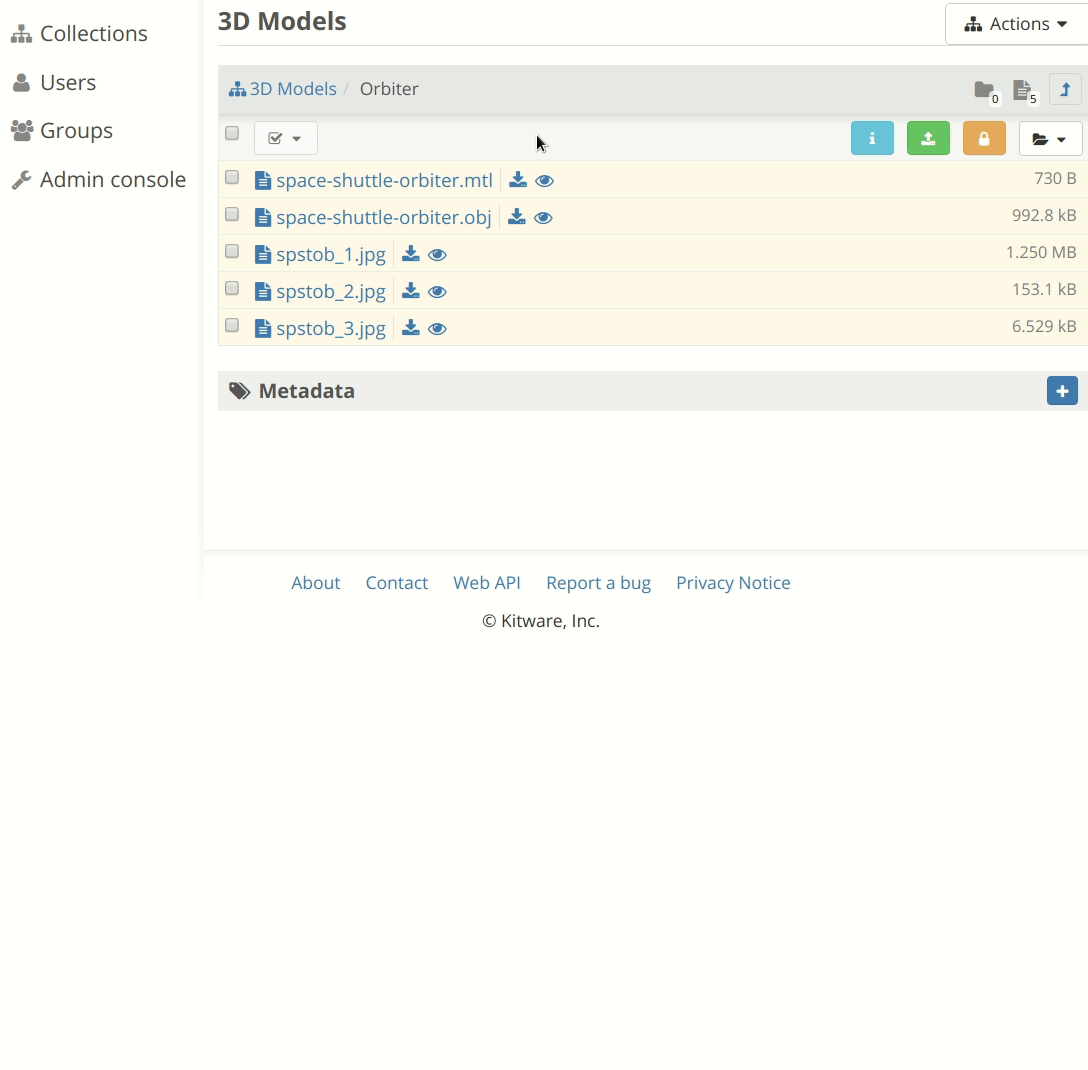Open the spstob_1.jpg item

tap(330, 255)
